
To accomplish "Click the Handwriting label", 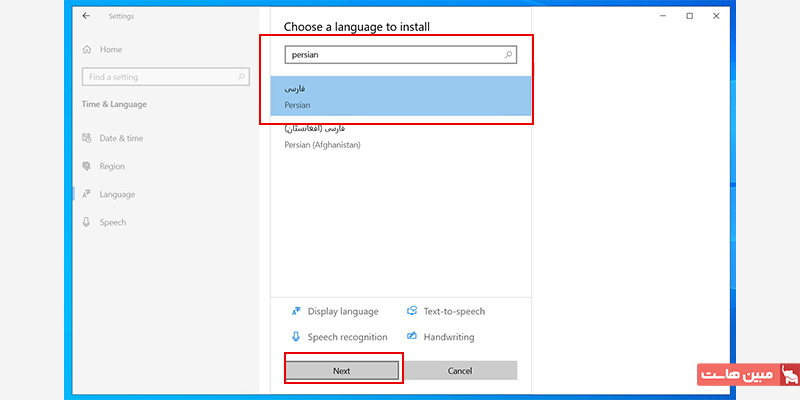I will click(x=449, y=337).
